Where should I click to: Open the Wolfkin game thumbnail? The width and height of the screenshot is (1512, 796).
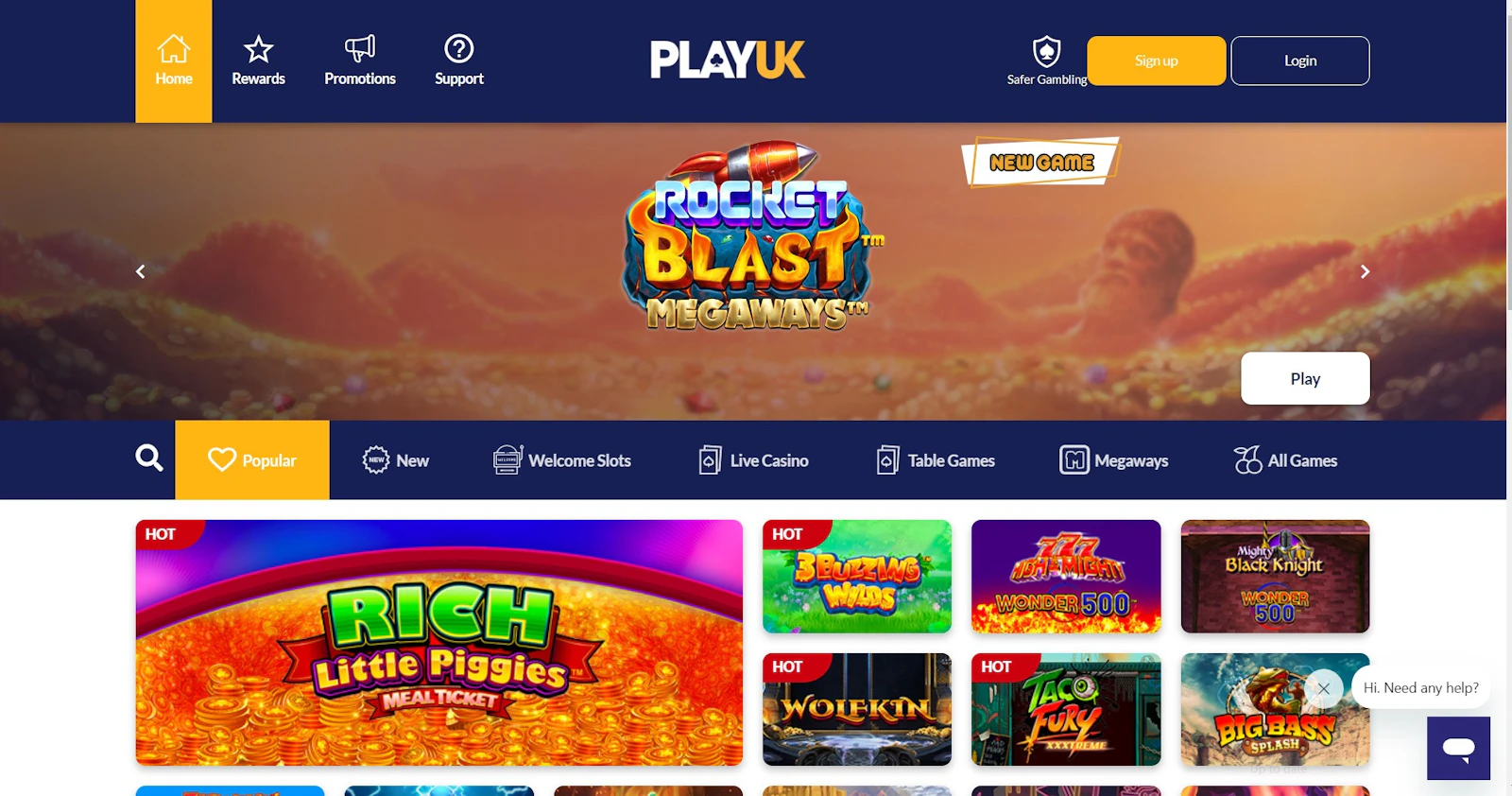click(x=857, y=709)
